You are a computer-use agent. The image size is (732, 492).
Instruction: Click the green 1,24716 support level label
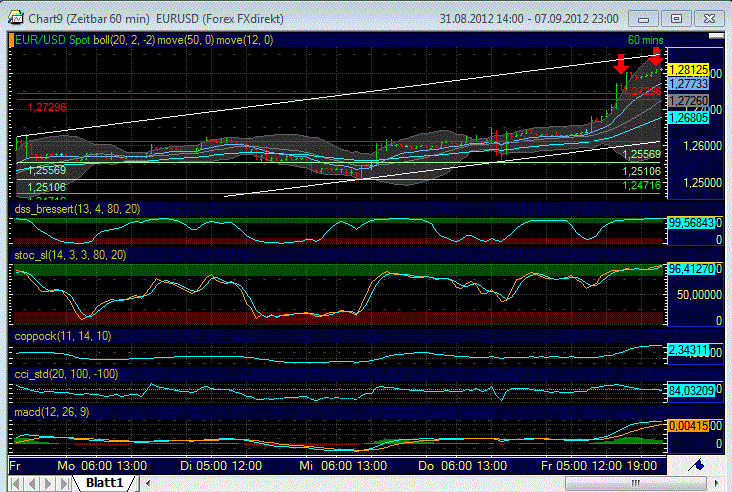(x=641, y=186)
